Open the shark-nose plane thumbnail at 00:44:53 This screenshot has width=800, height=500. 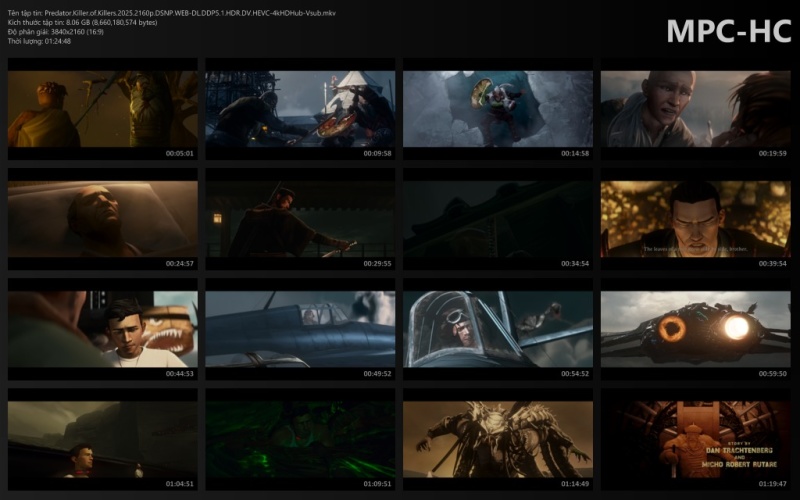103,329
